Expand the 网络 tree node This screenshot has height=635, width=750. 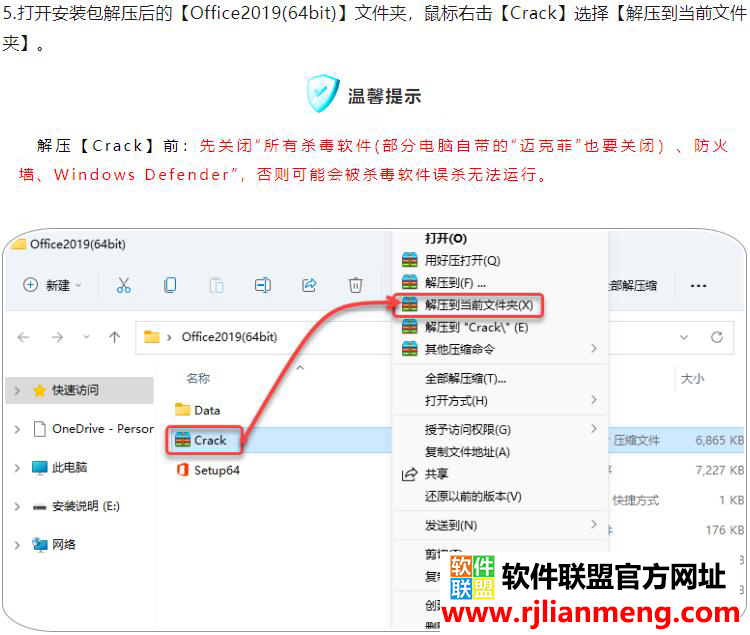[17, 545]
